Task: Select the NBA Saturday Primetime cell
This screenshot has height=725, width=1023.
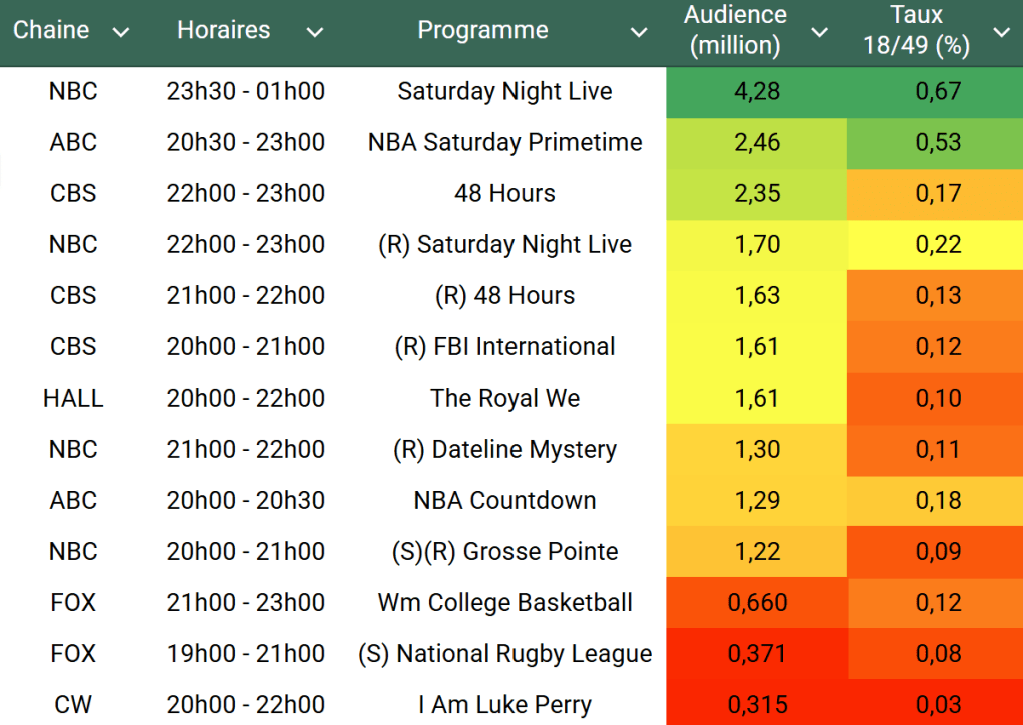Action: (505, 142)
